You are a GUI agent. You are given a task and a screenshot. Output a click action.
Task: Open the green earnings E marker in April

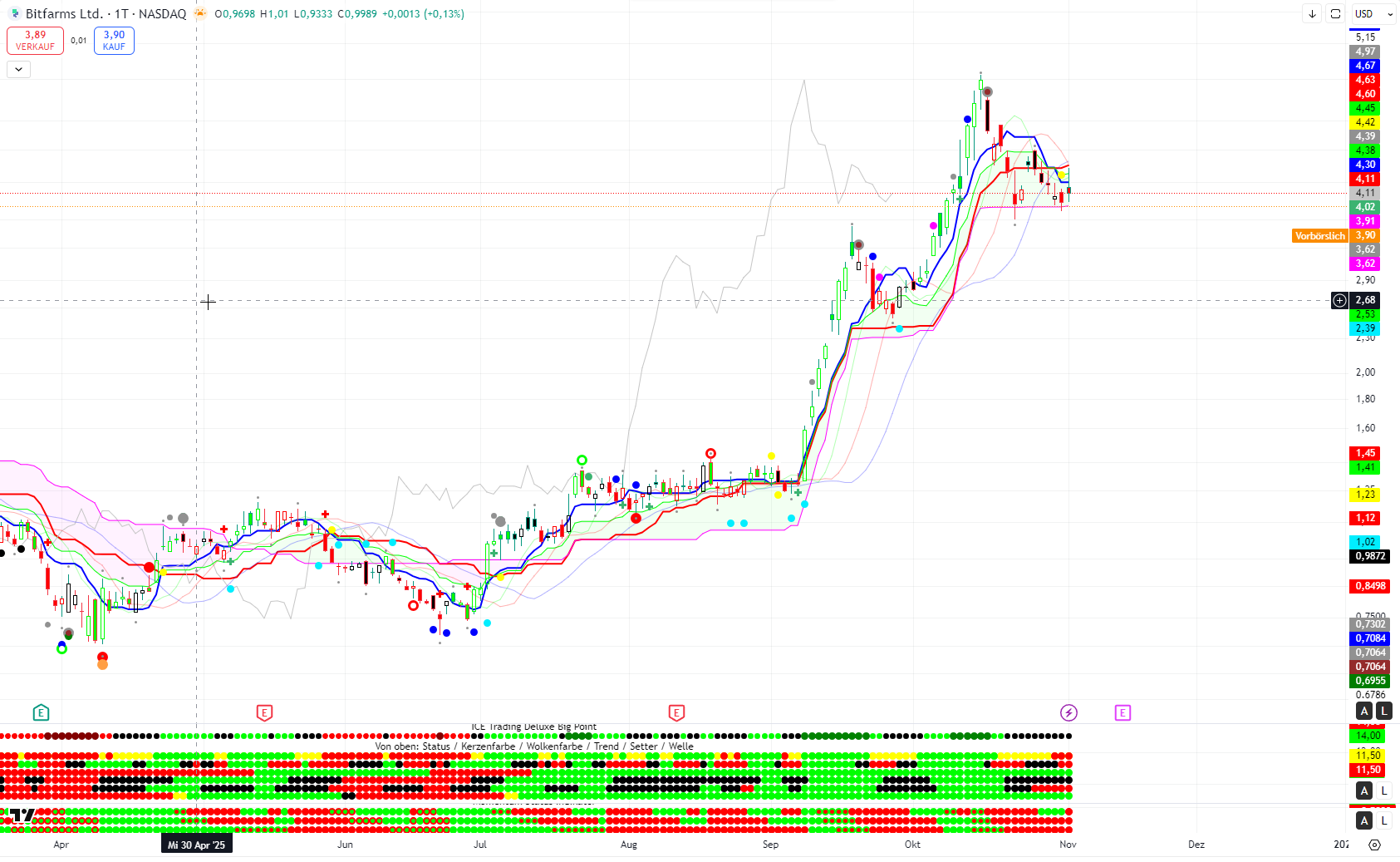(41, 712)
